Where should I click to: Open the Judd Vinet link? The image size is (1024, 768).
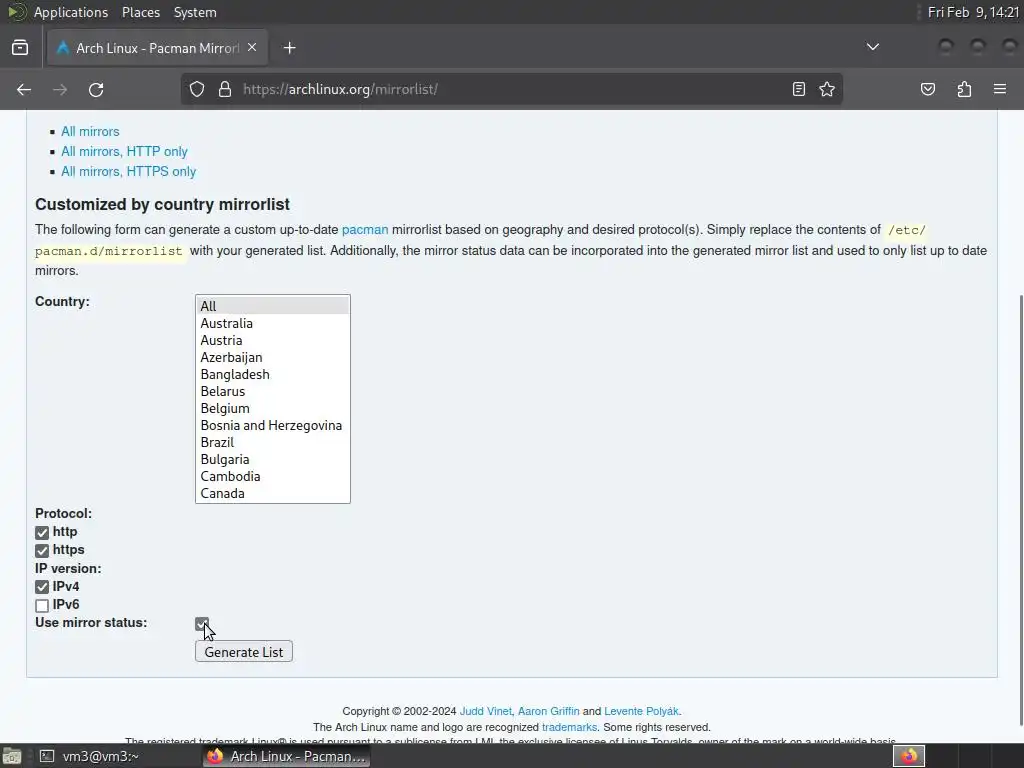click(x=486, y=711)
